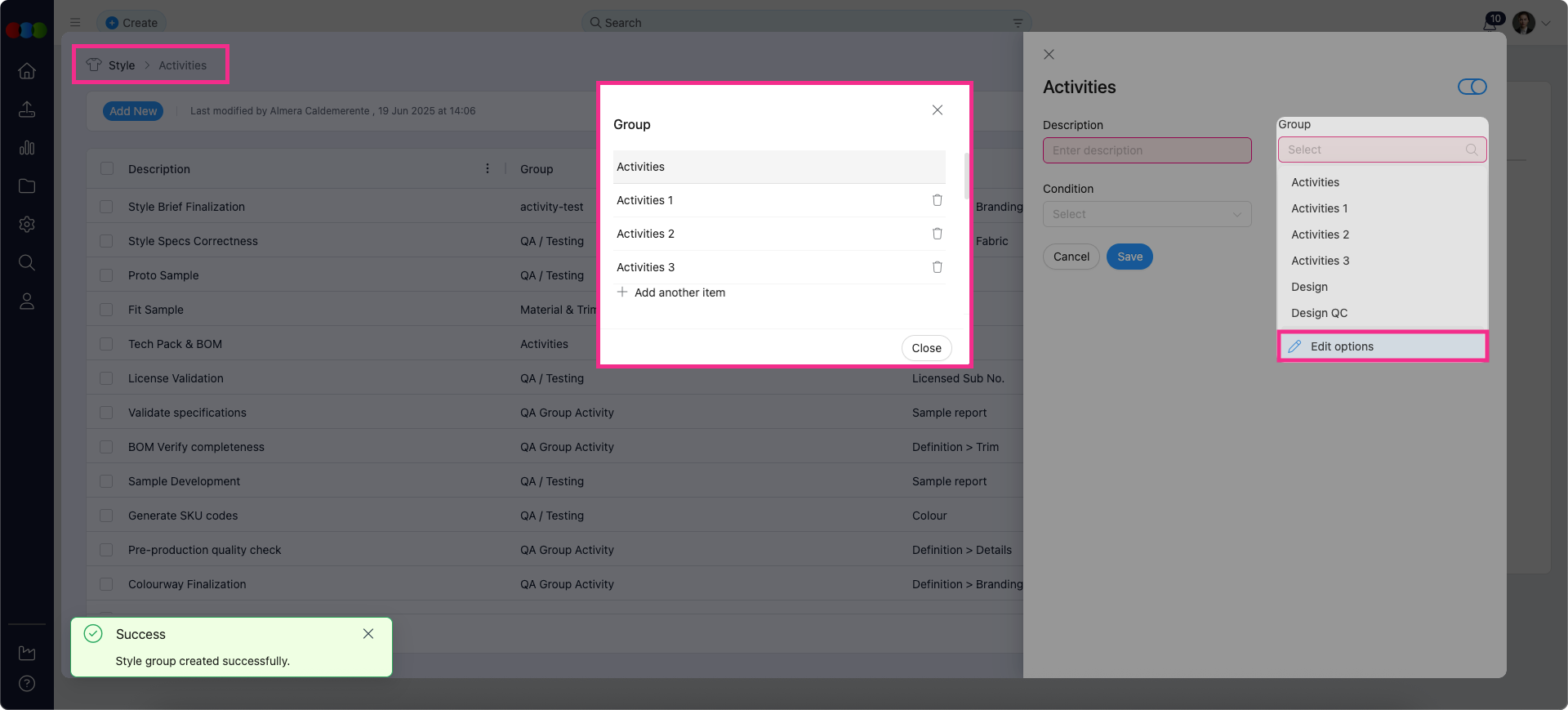Screen dimensions: 1568x710
Task: Open the notifications bell
Action: point(1490,23)
